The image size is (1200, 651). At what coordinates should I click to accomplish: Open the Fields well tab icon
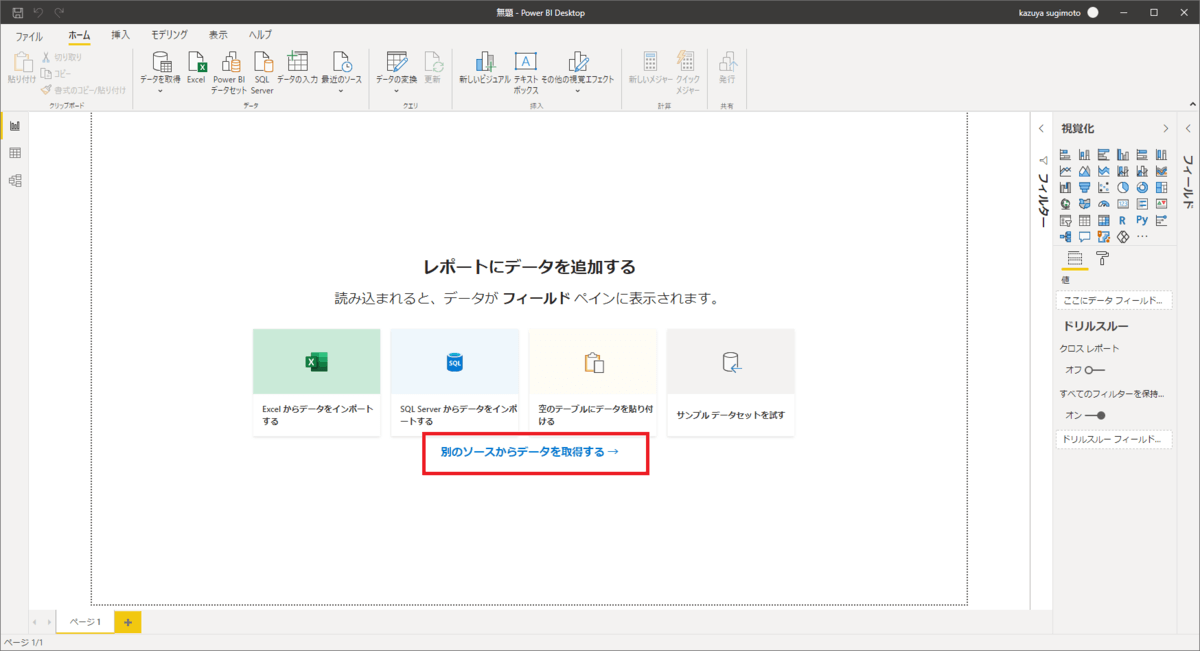tap(1075, 259)
